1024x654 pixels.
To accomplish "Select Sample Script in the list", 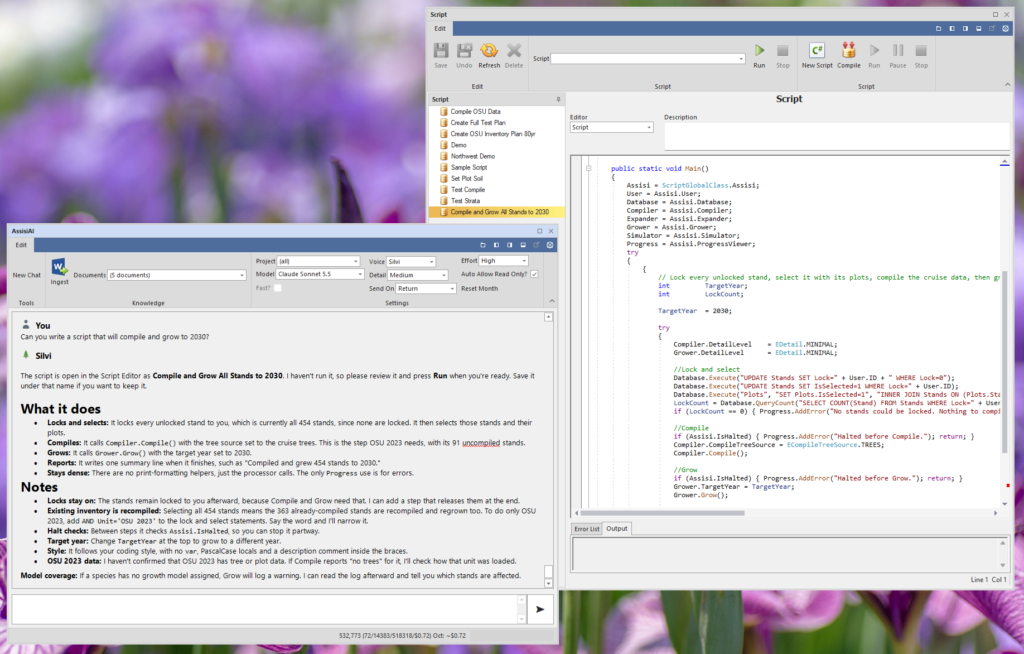I will [x=468, y=167].
